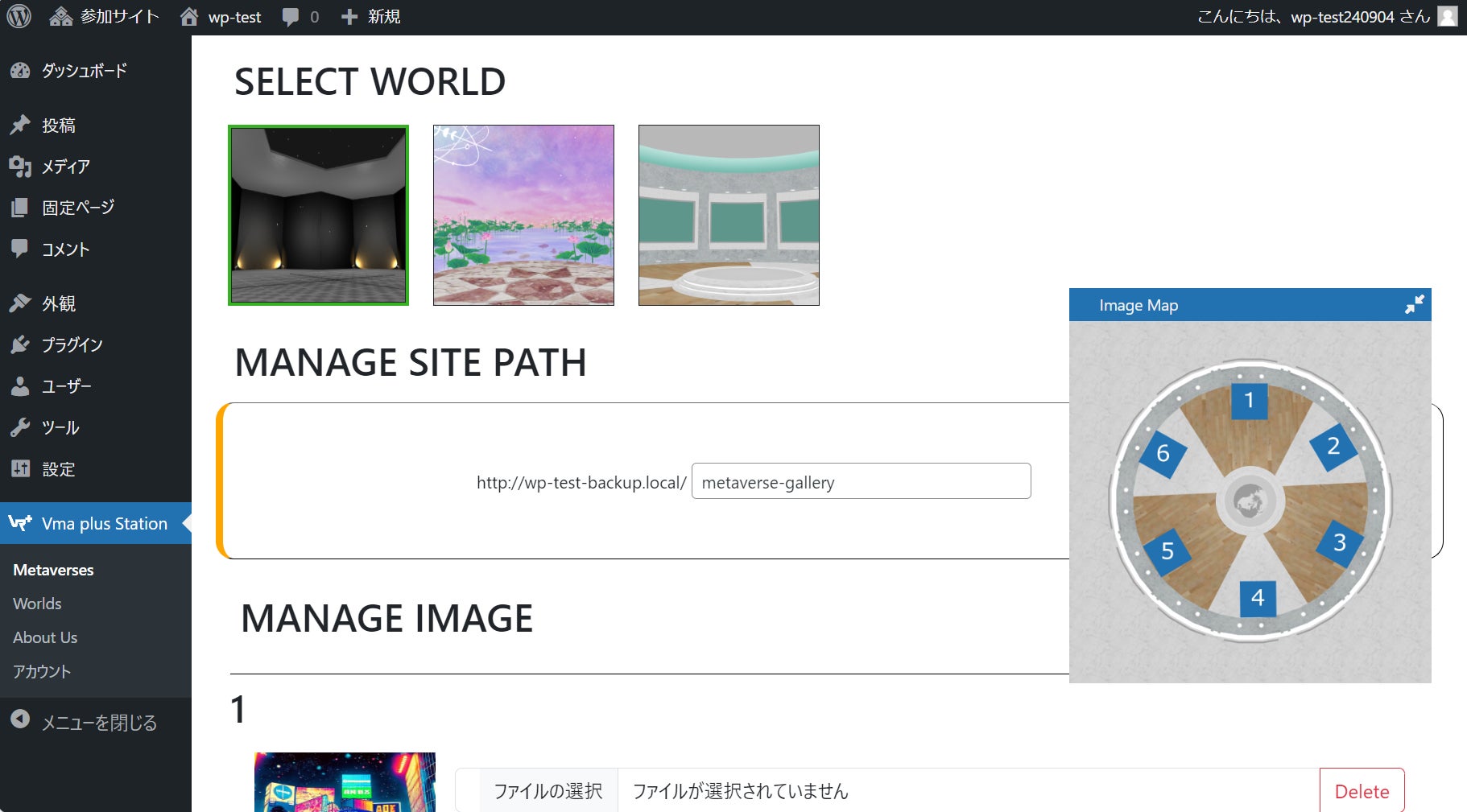Click the metaverse-gallery site path field

(x=861, y=481)
